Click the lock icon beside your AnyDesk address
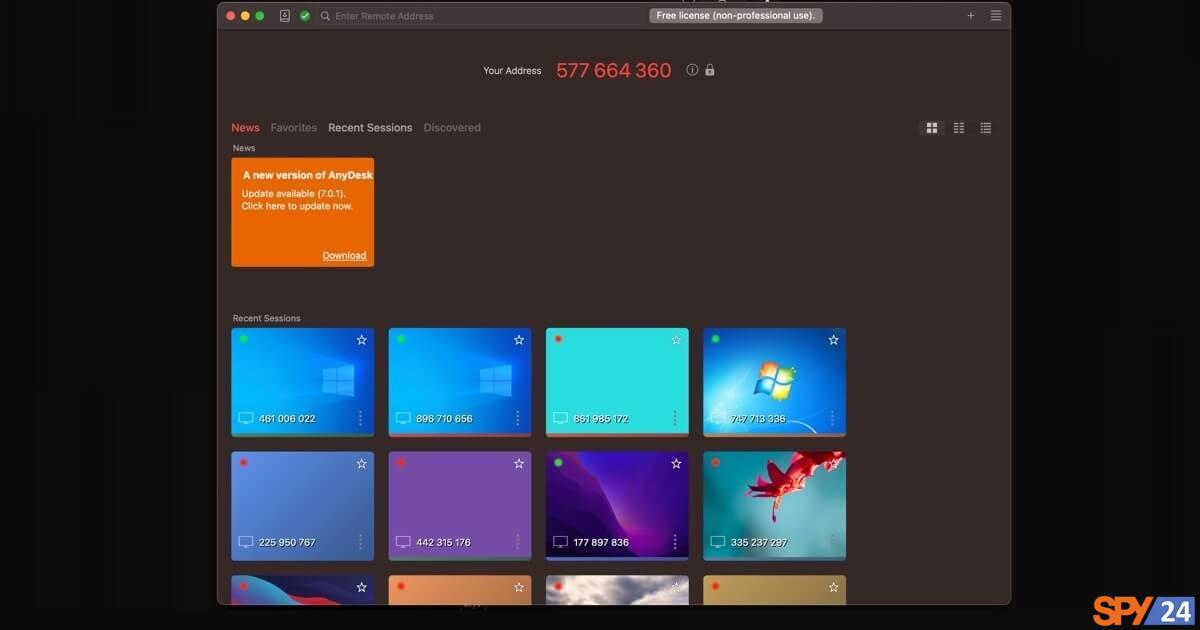Screen dimensions: 1200x630 (x=709, y=70)
